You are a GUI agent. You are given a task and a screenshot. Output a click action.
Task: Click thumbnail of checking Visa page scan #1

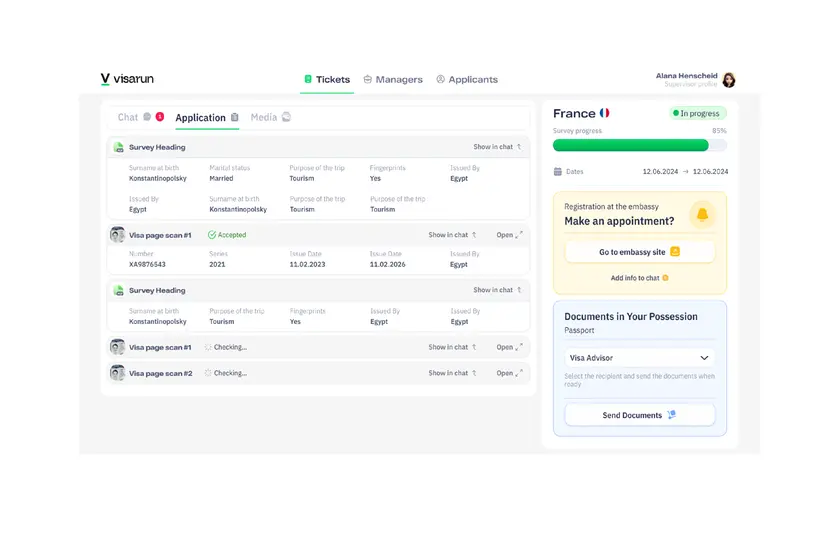click(118, 347)
